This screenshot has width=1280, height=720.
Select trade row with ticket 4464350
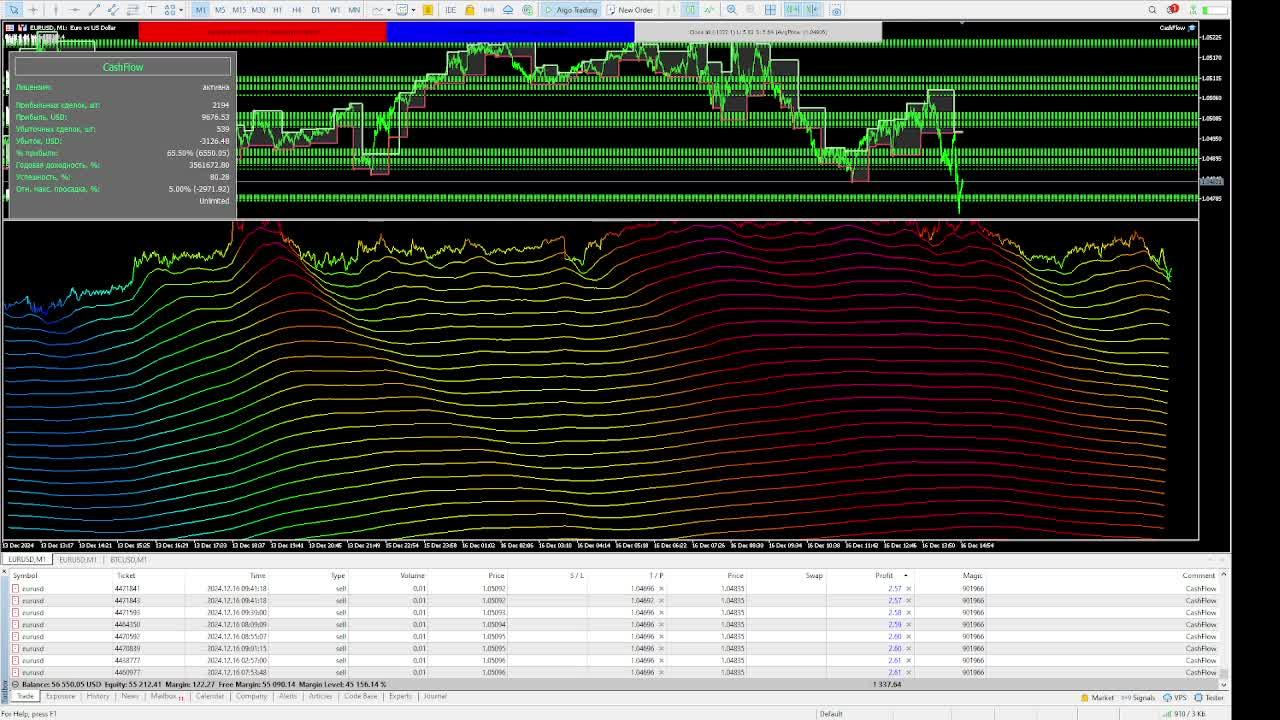click(615, 624)
